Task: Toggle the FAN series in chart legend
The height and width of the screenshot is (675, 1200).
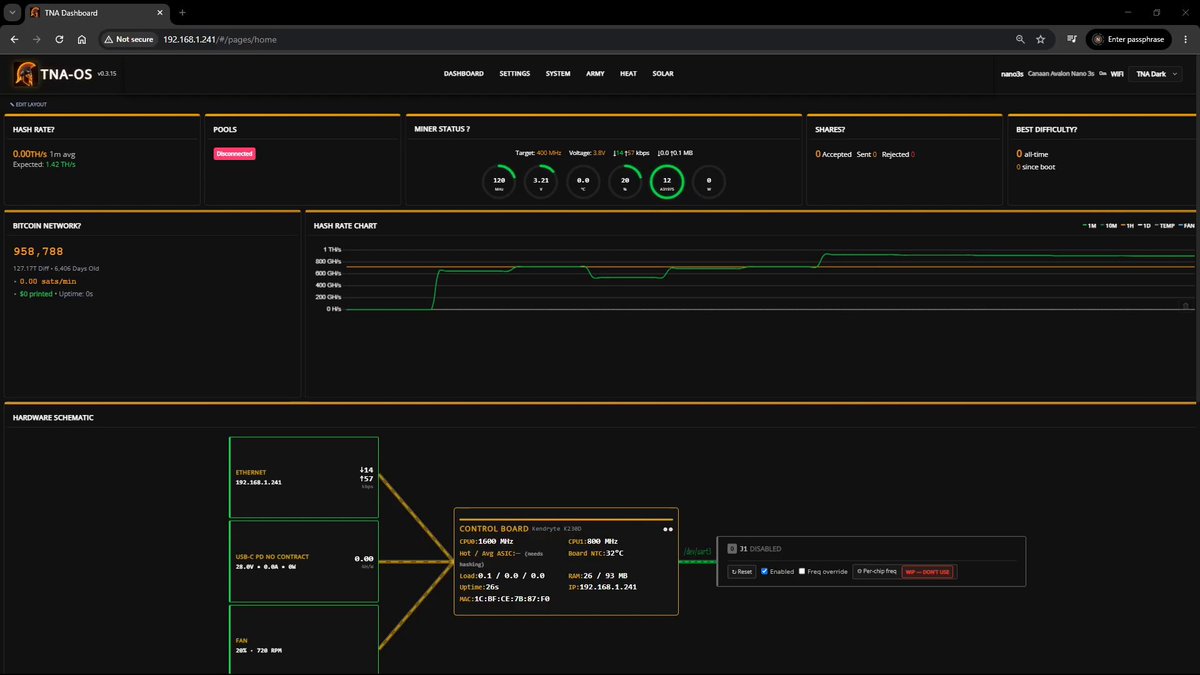Action: pyautogui.click(x=1187, y=226)
